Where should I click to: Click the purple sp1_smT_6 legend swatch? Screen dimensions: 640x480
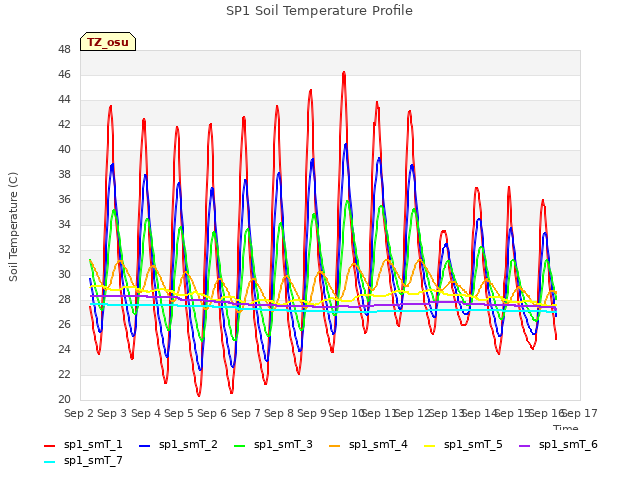[x=525, y=446]
